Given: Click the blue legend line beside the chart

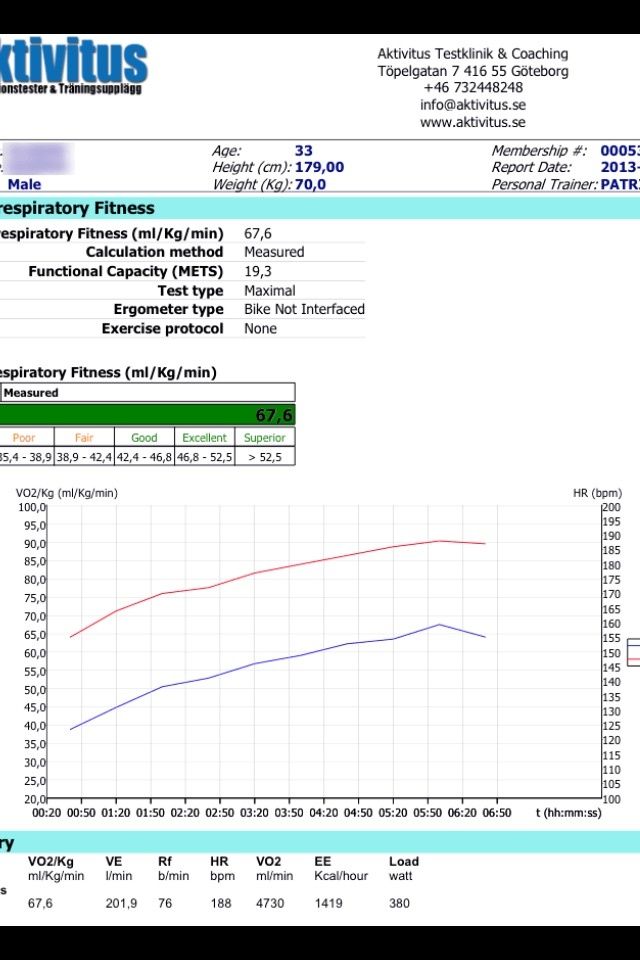Looking at the screenshot, I should pyautogui.click(x=633, y=643).
